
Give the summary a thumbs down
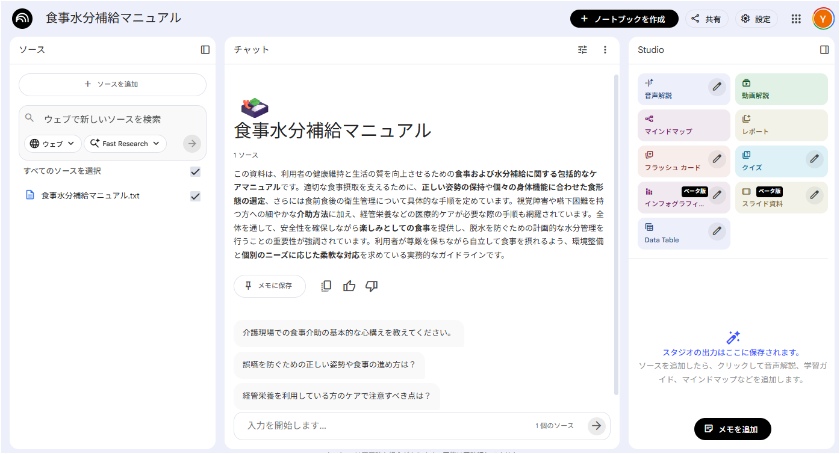pos(371,286)
